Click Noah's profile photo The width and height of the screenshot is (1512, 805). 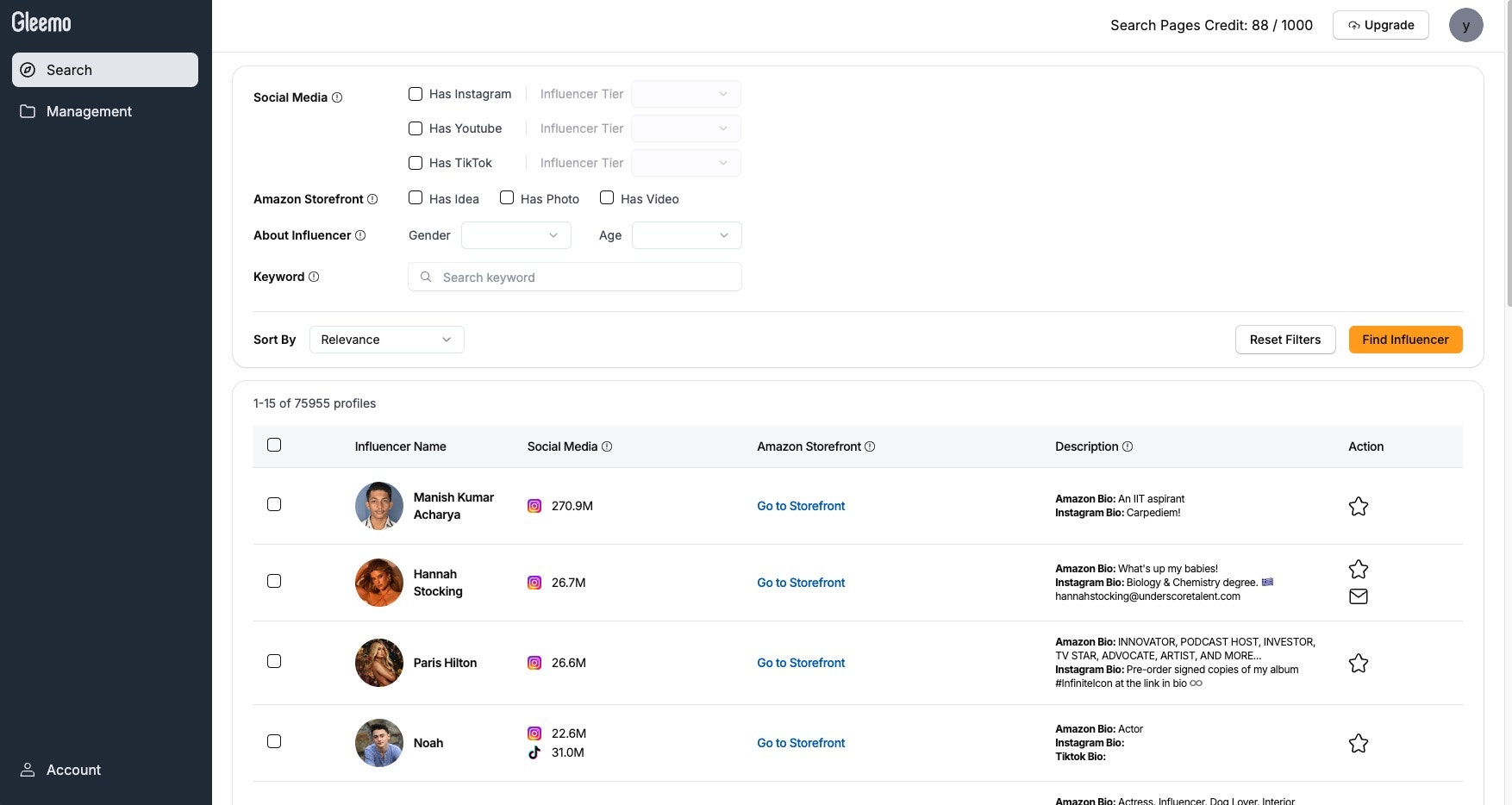(379, 743)
